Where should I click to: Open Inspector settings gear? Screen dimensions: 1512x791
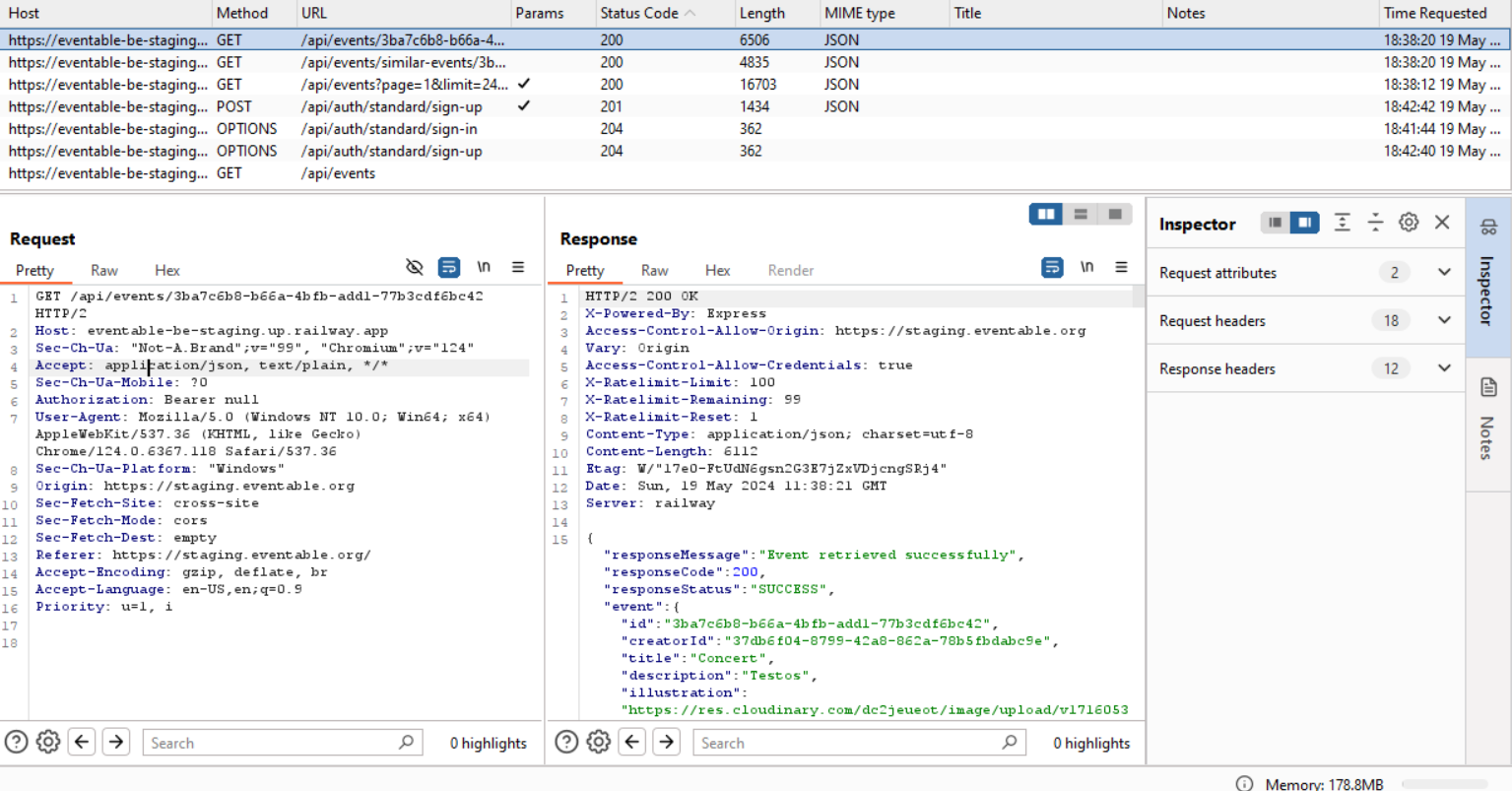tap(1409, 223)
